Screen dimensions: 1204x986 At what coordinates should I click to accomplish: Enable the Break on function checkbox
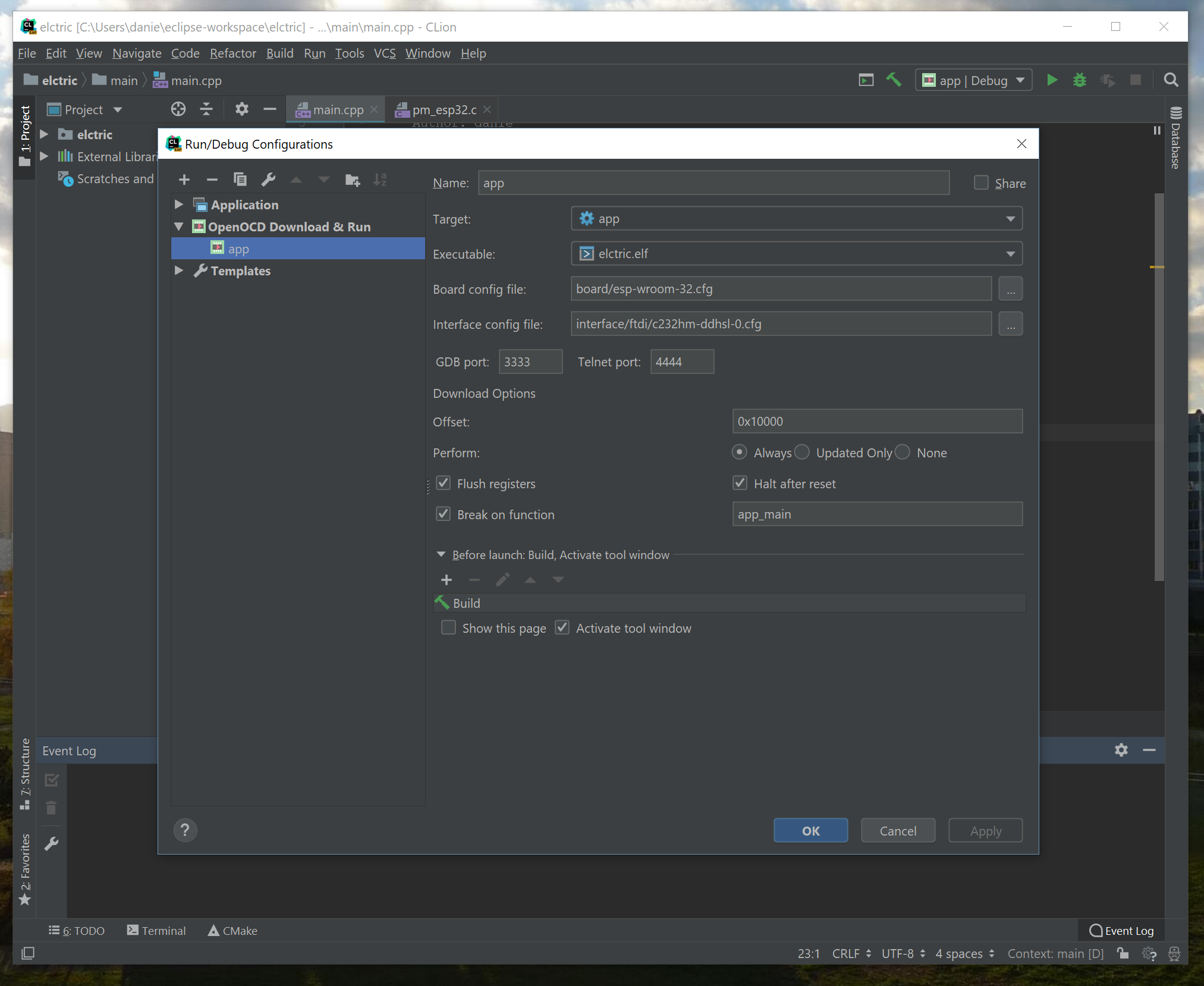443,514
